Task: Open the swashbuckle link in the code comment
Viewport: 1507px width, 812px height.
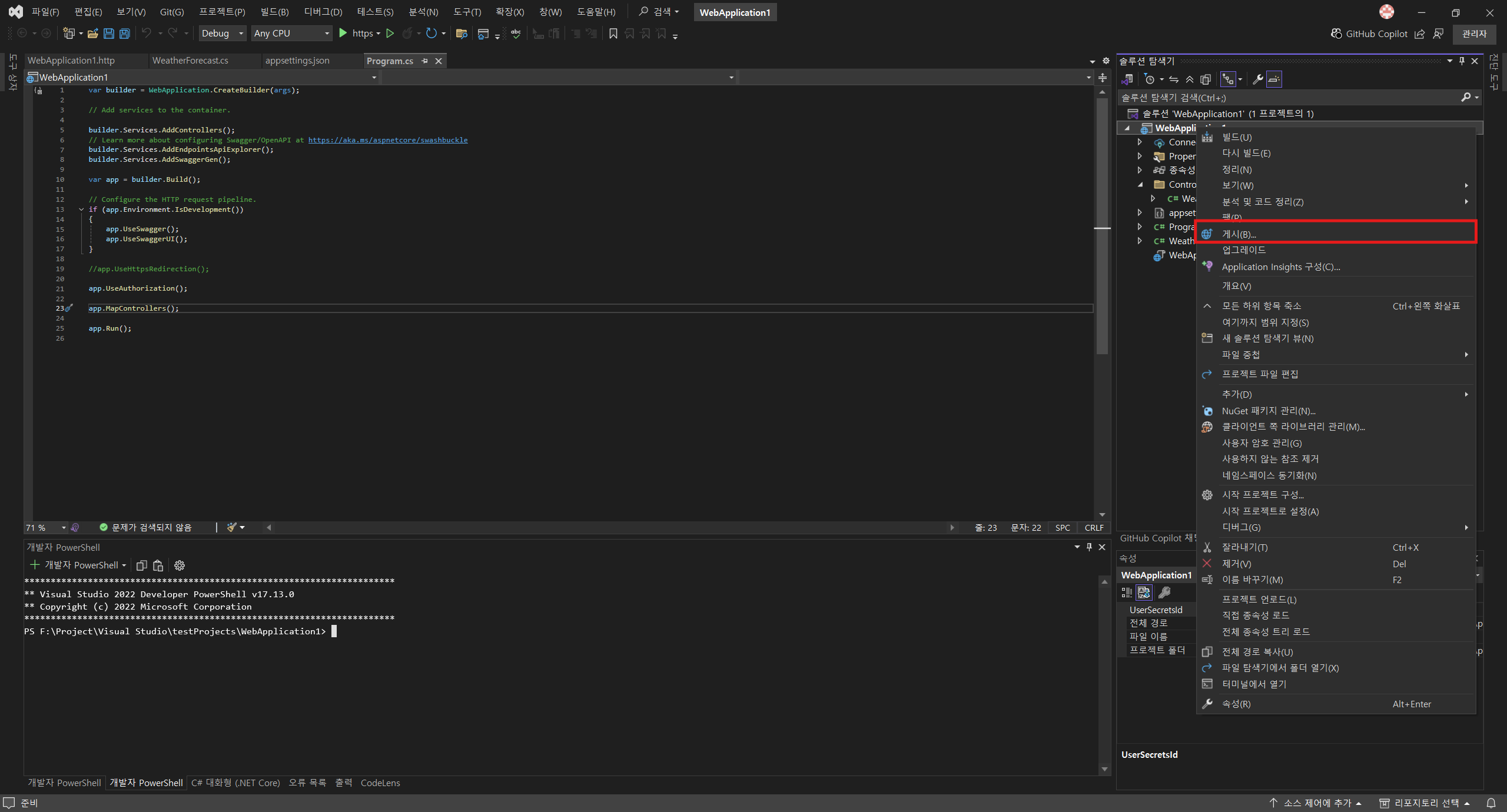Action: pyautogui.click(x=389, y=140)
